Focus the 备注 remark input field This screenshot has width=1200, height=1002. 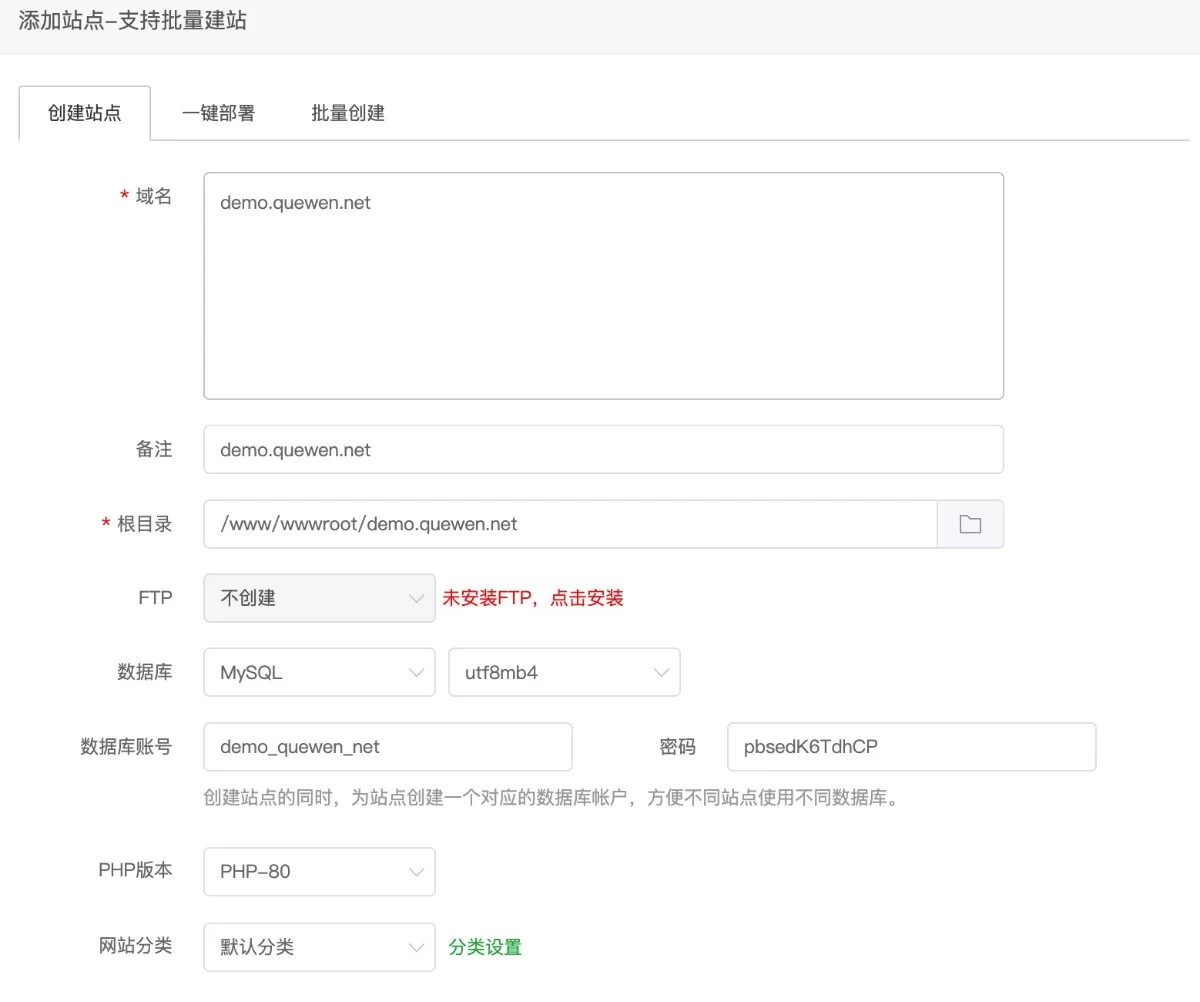(x=603, y=450)
